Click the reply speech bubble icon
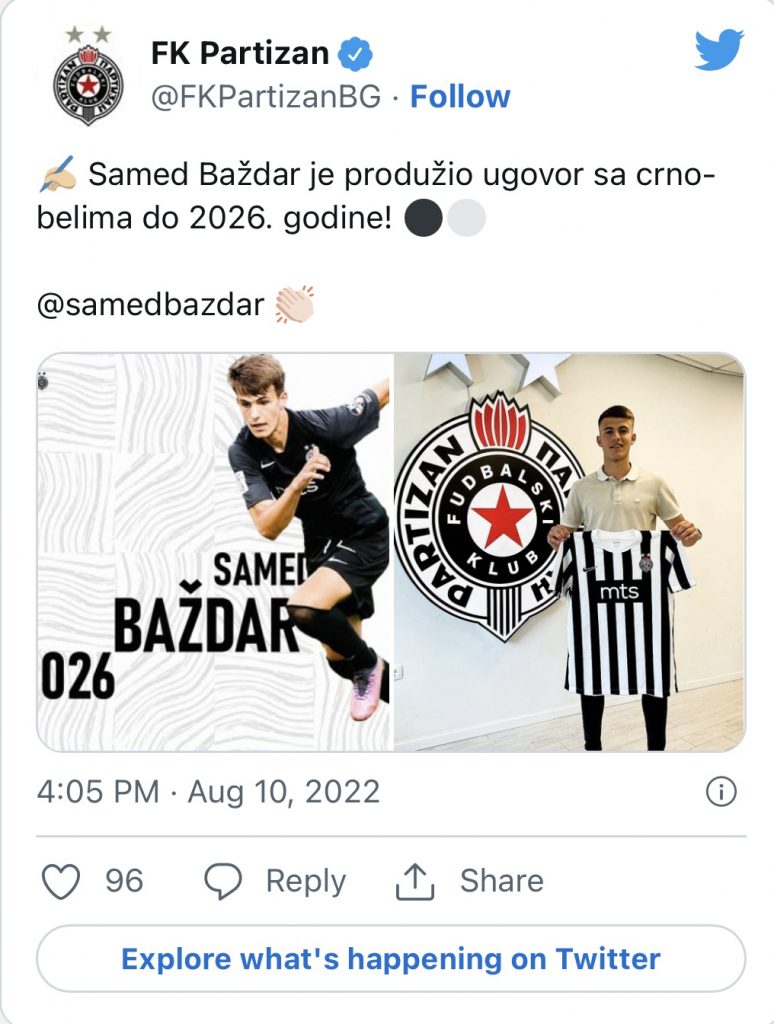The height and width of the screenshot is (1024, 774). tap(223, 881)
